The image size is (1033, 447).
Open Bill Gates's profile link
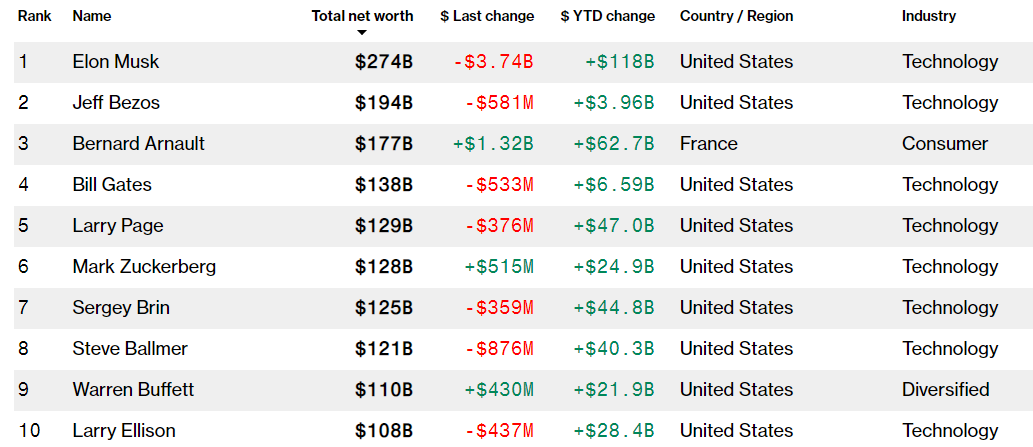(110, 185)
